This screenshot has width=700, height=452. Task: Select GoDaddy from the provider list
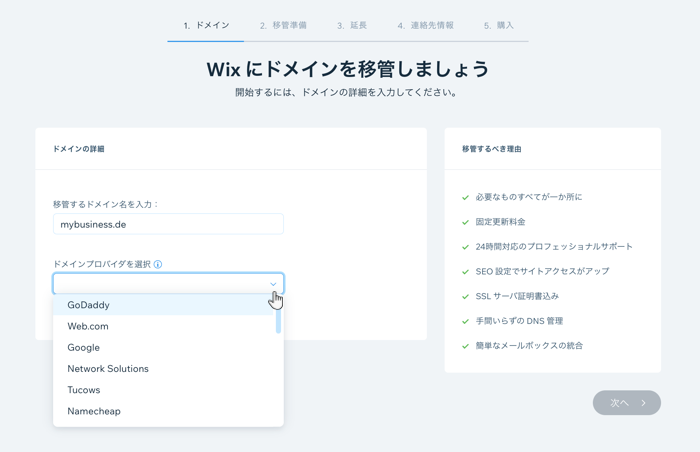point(163,305)
